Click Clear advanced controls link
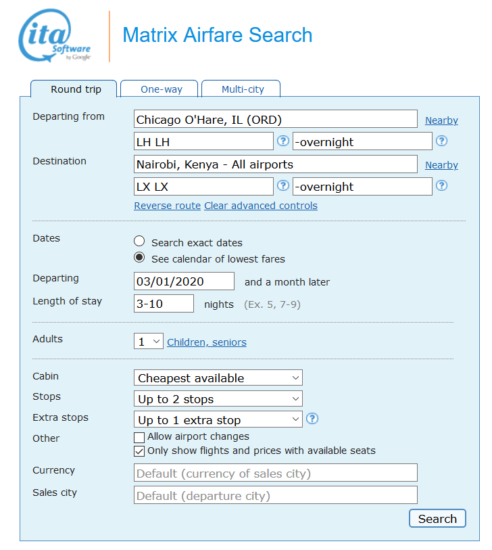This screenshot has height=550, width=492. [x=261, y=206]
